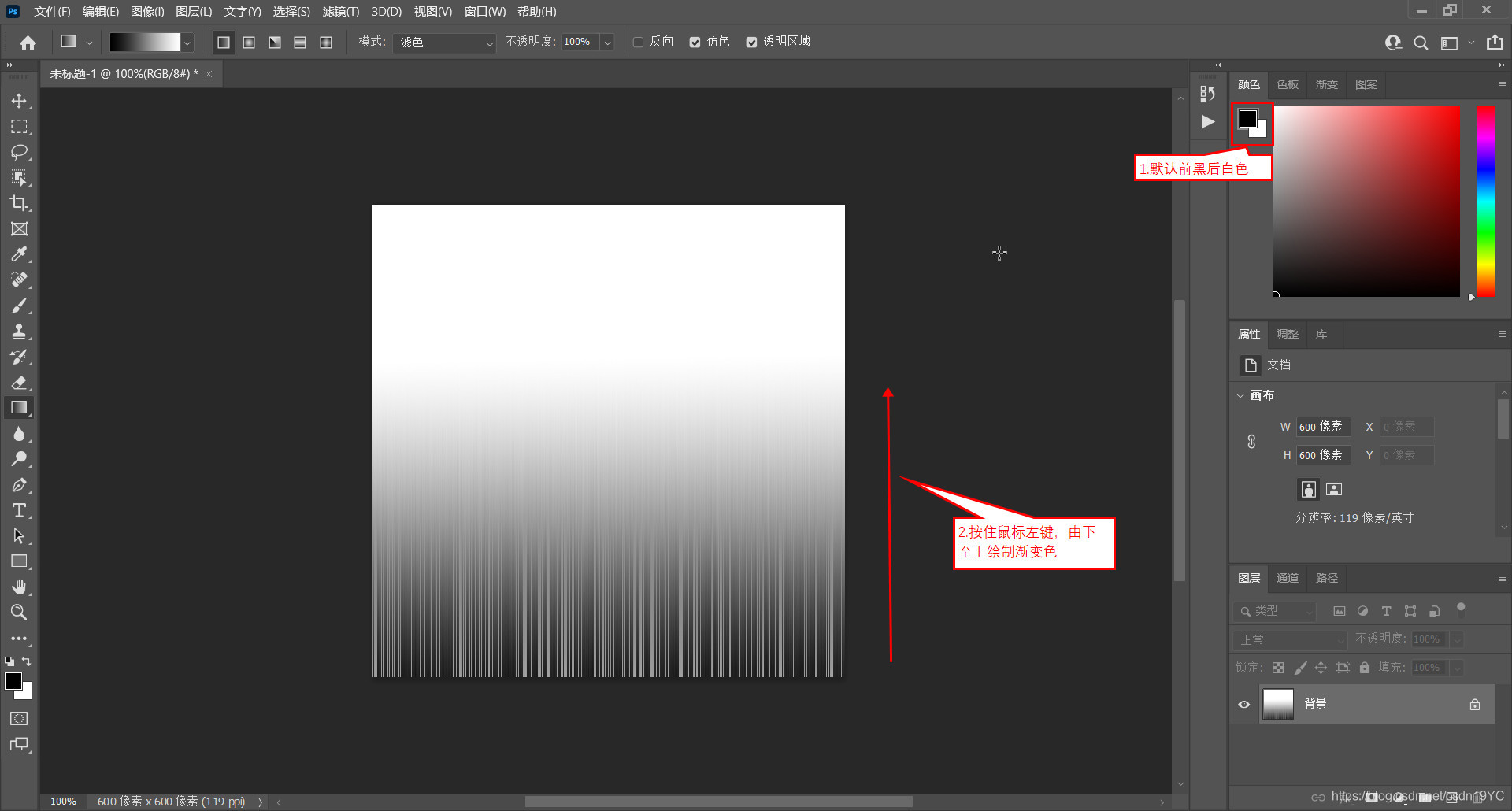Click the gradient preview to edit gradient

pos(145,43)
